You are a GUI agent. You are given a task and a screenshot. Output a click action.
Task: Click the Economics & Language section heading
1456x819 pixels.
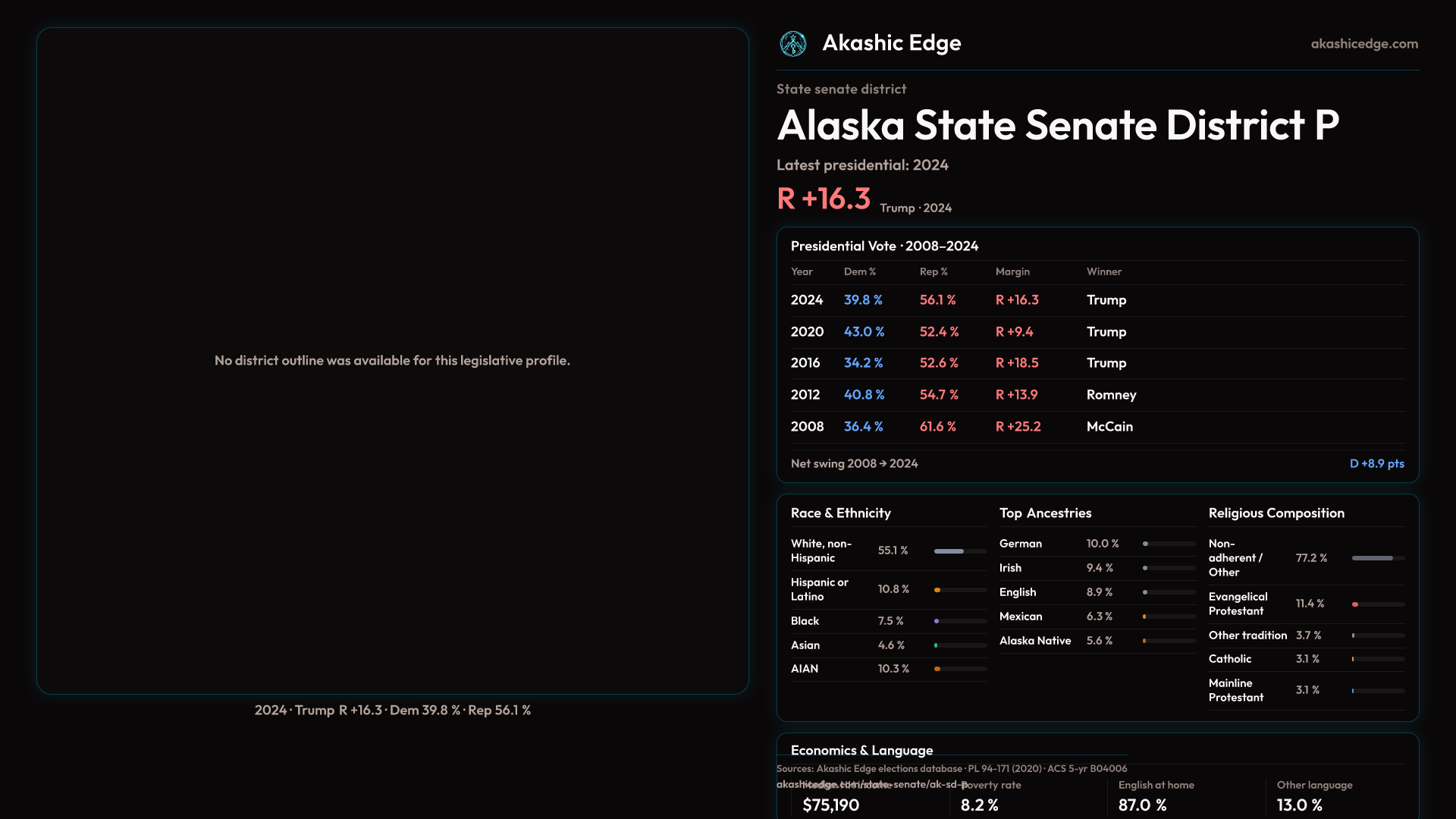click(861, 750)
